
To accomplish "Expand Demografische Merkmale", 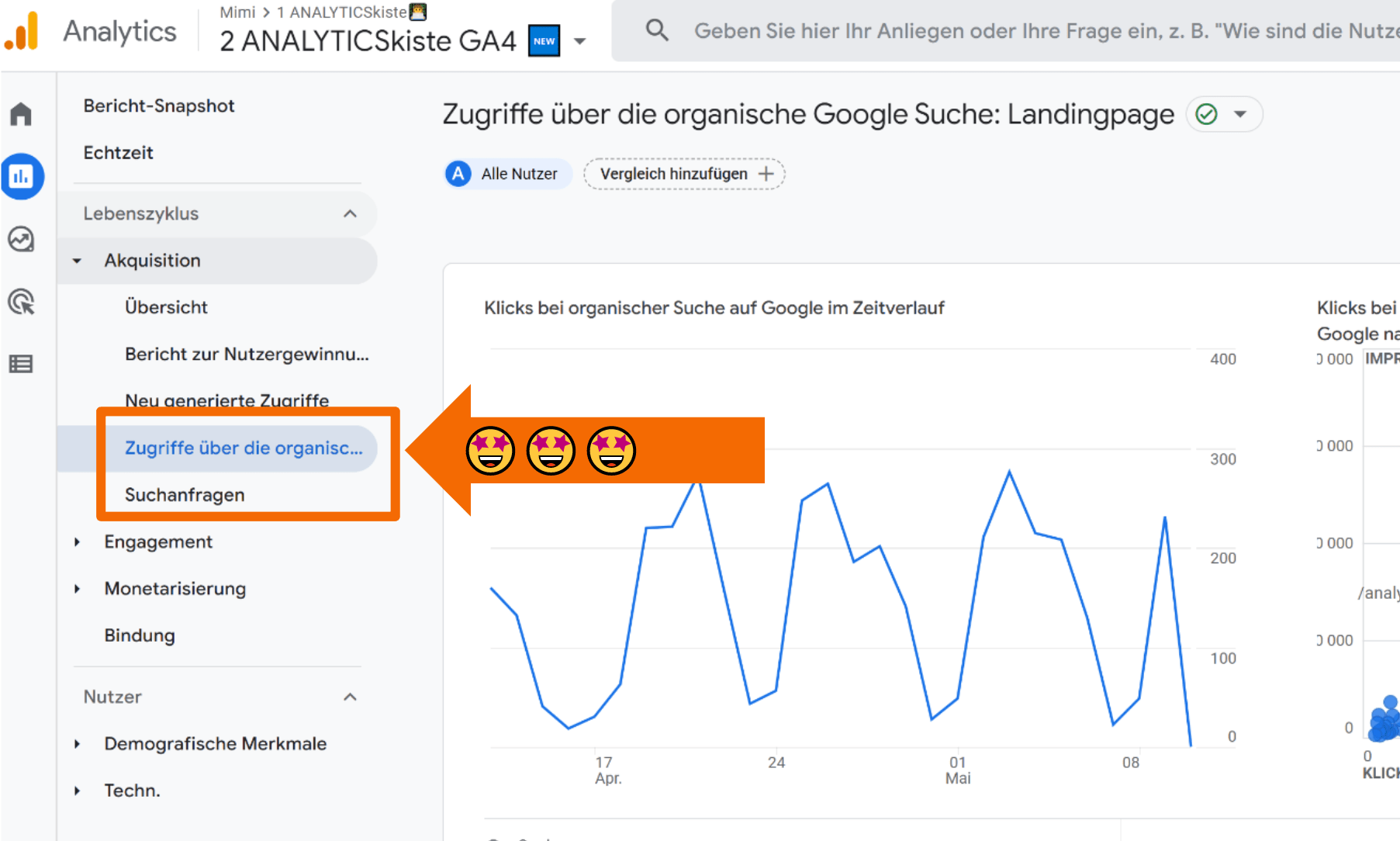I will pos(77,743).
